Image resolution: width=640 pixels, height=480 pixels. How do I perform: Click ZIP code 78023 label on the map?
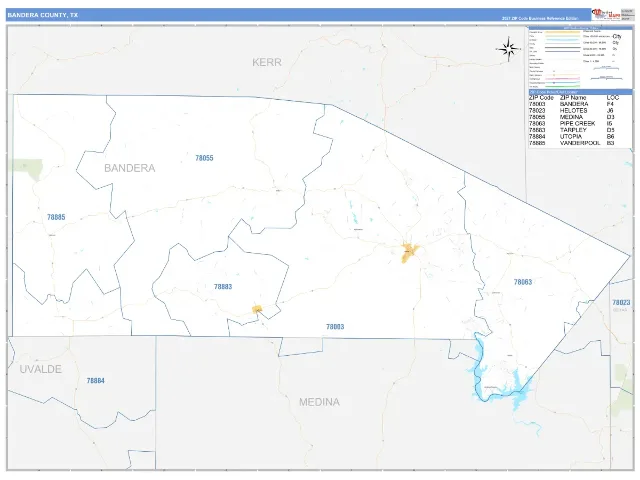[621, 302]
